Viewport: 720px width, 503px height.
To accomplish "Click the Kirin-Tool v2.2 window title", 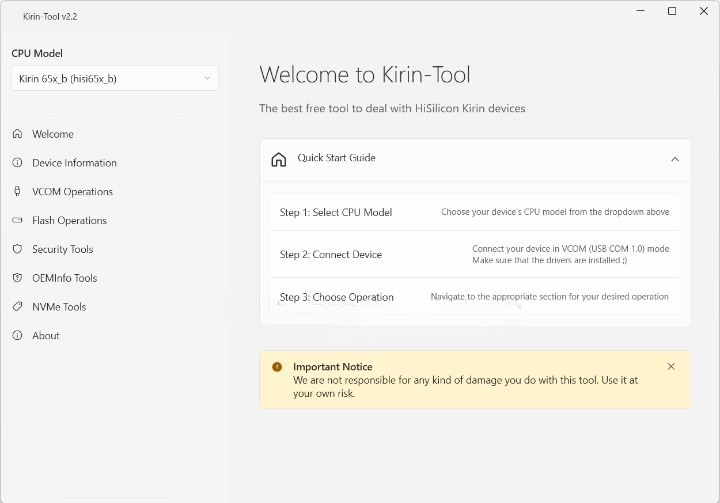I will [x=50, y=17].
